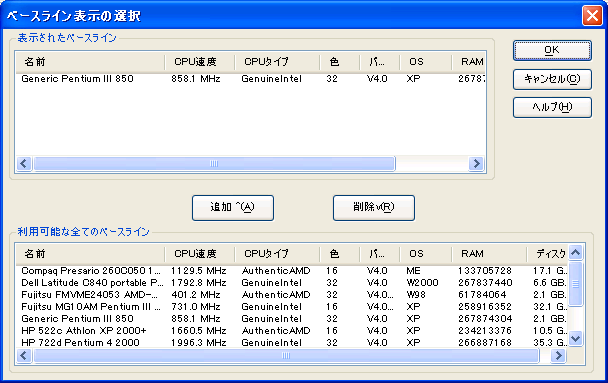
Task: Click RAM value 258916352
Action: (x=485, y=307)
